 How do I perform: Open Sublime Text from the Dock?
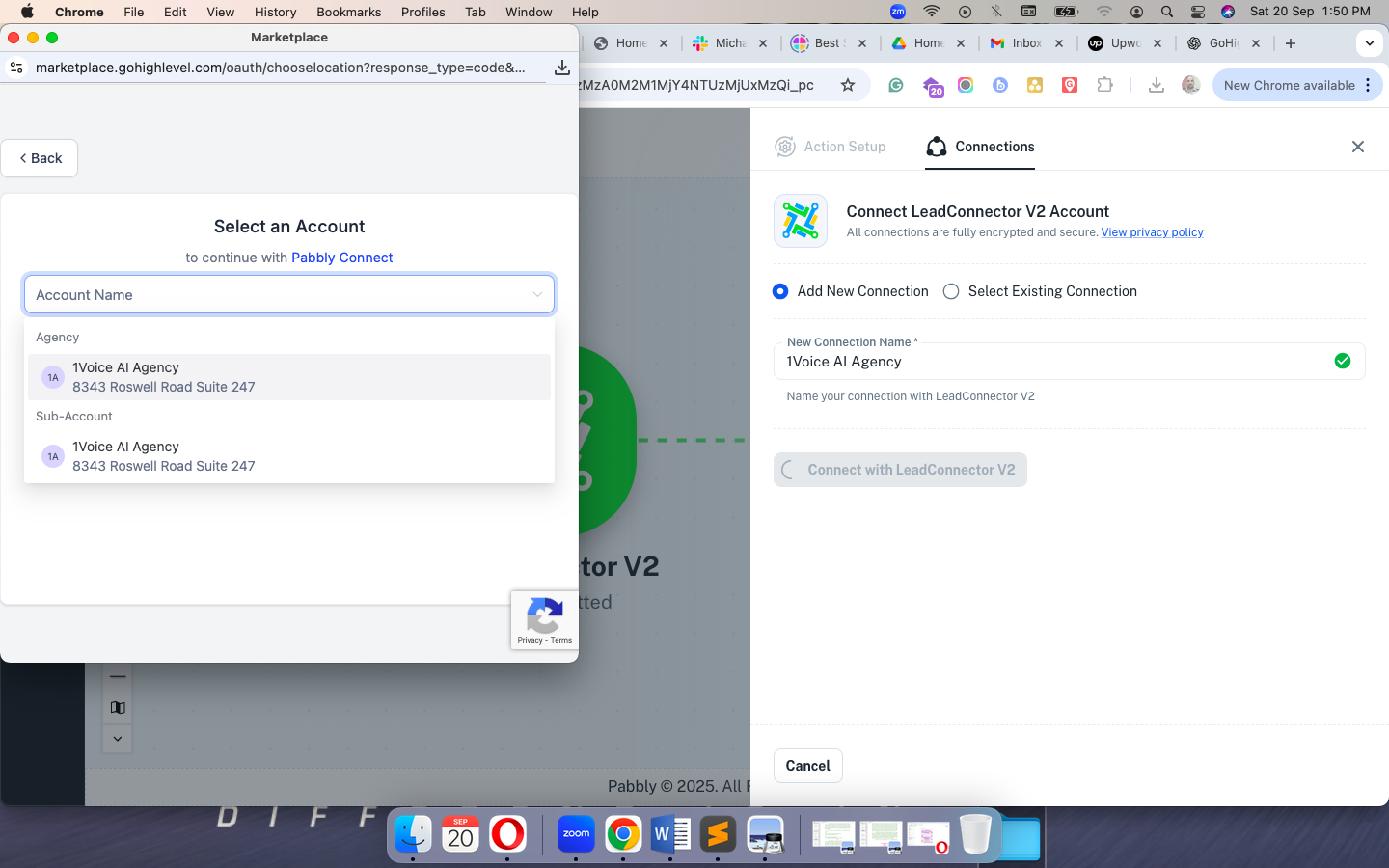point(718,833)
